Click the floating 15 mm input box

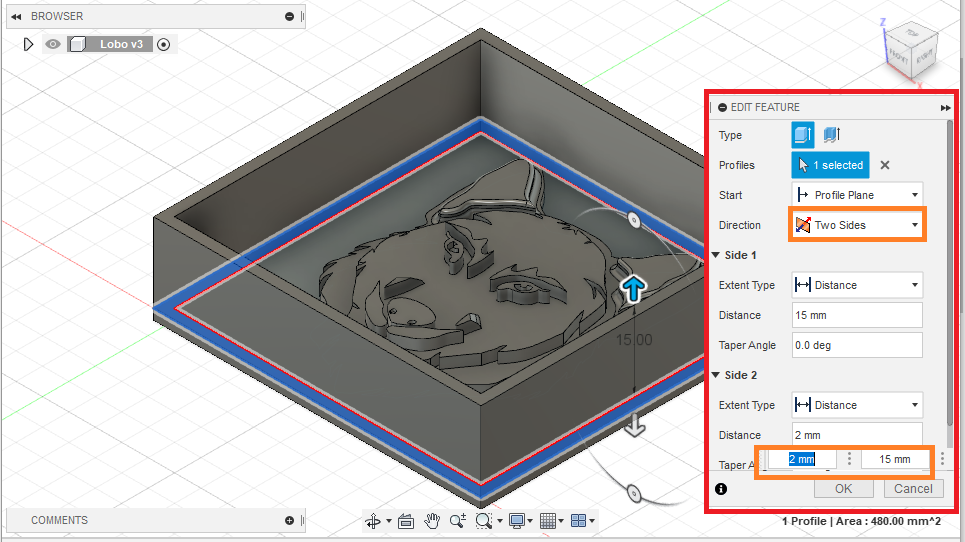tap(894, 459)
